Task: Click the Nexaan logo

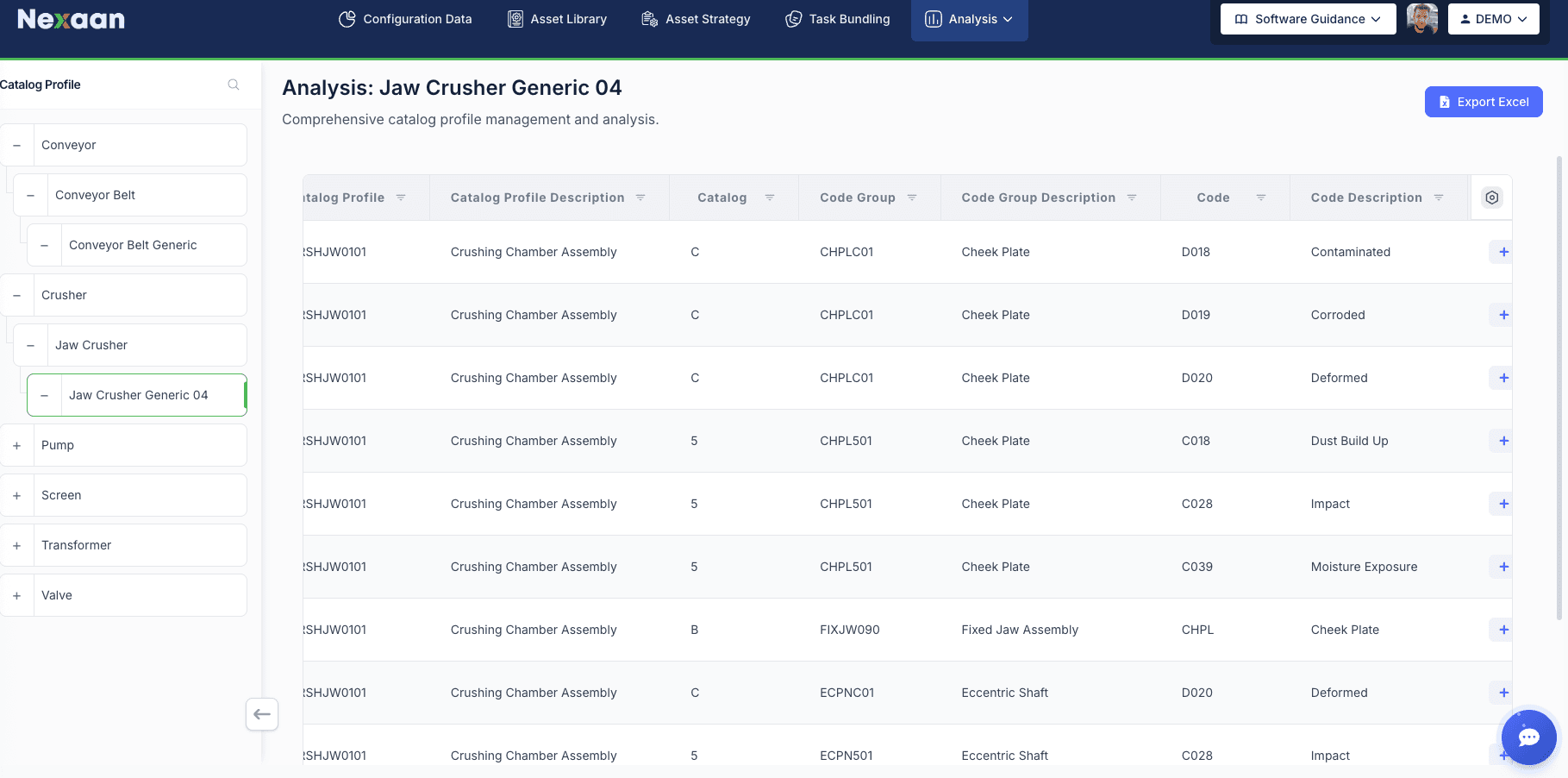Action: (71, 19)
